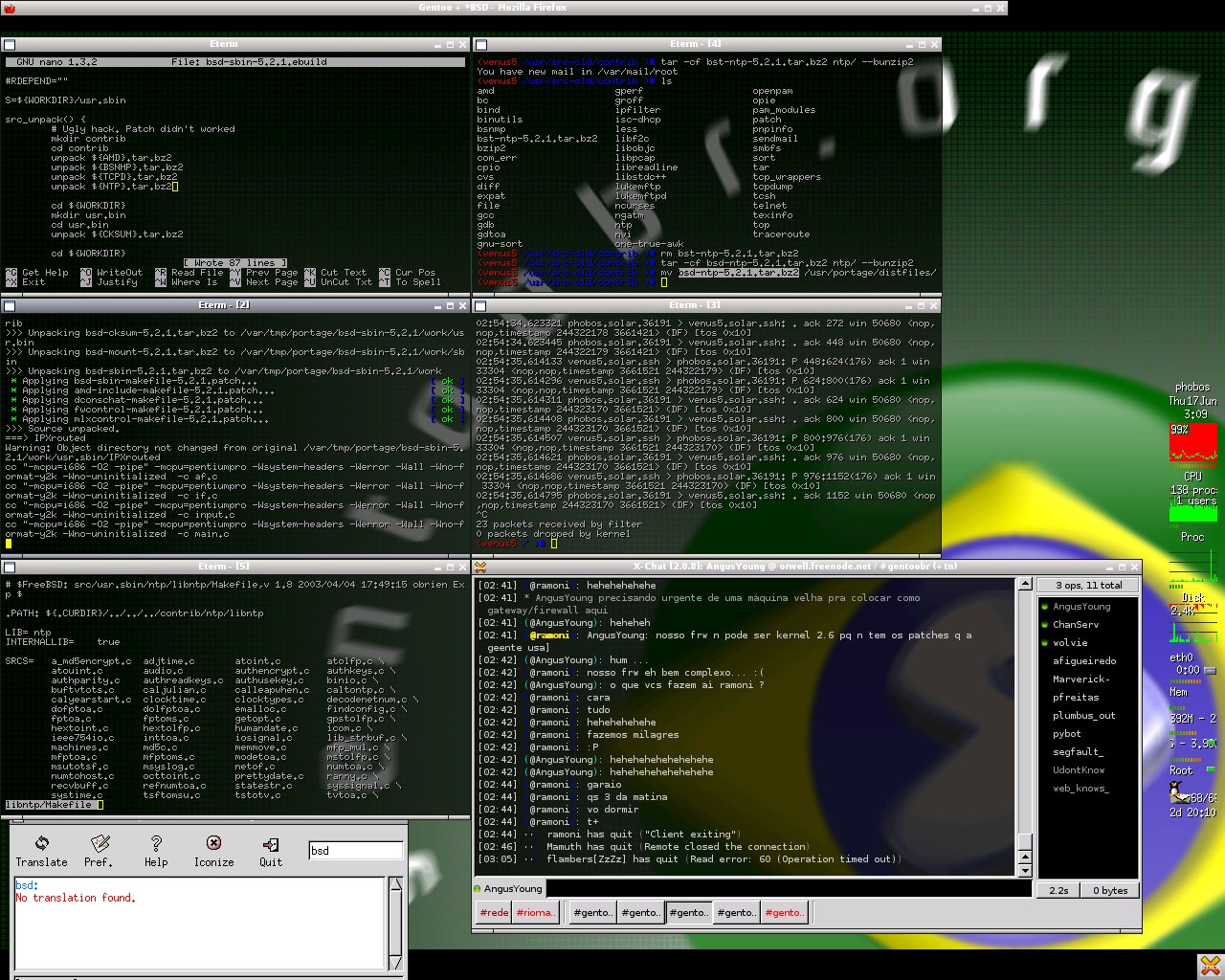Click Iconize button in translator toolbar
Viewport: 1225px width, 980px height.
click(213, 851)
